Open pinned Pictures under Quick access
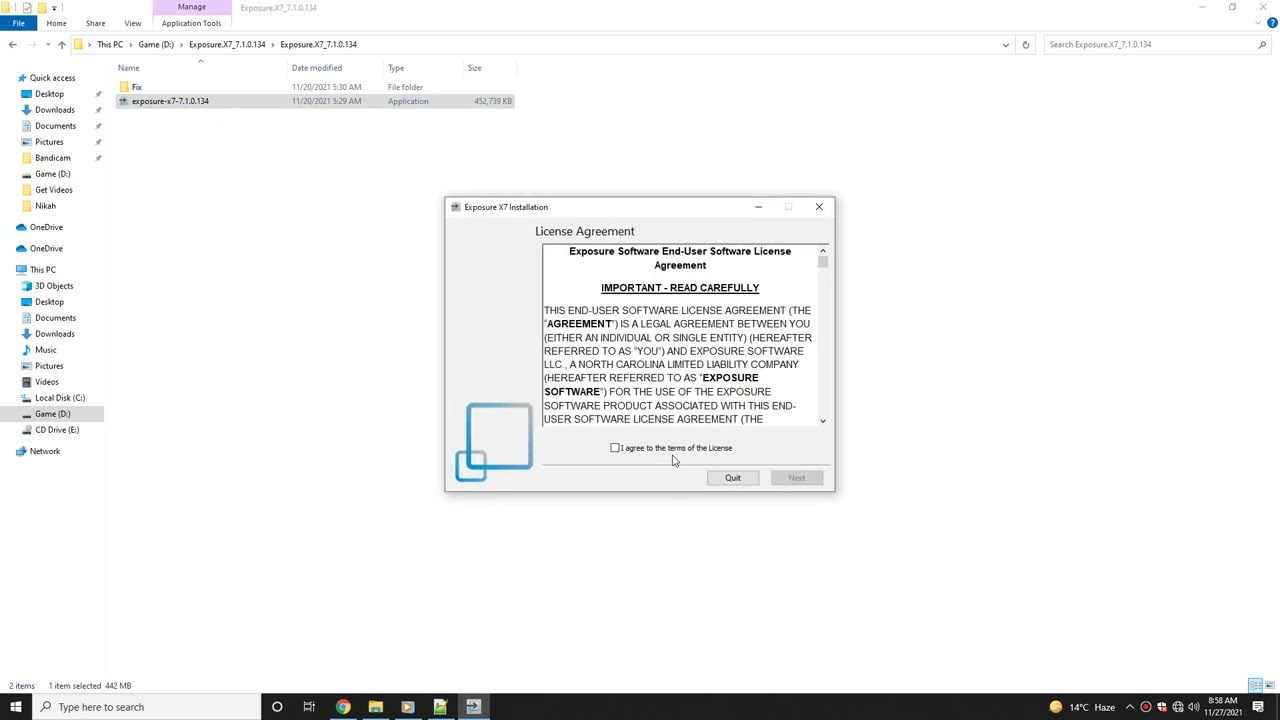Screen dimensions: 1280x720 [x=49, y=142]
